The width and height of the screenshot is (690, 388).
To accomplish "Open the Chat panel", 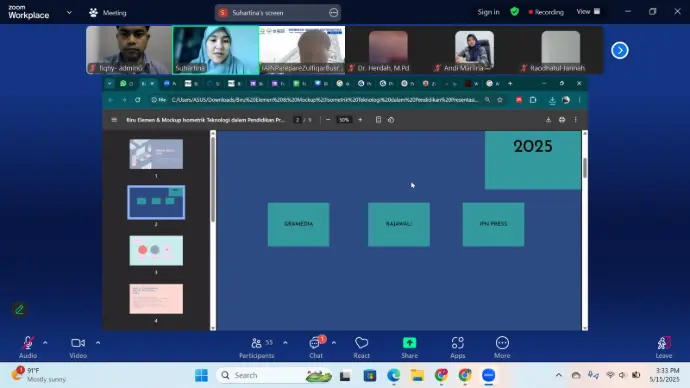I will coord(316,347).
